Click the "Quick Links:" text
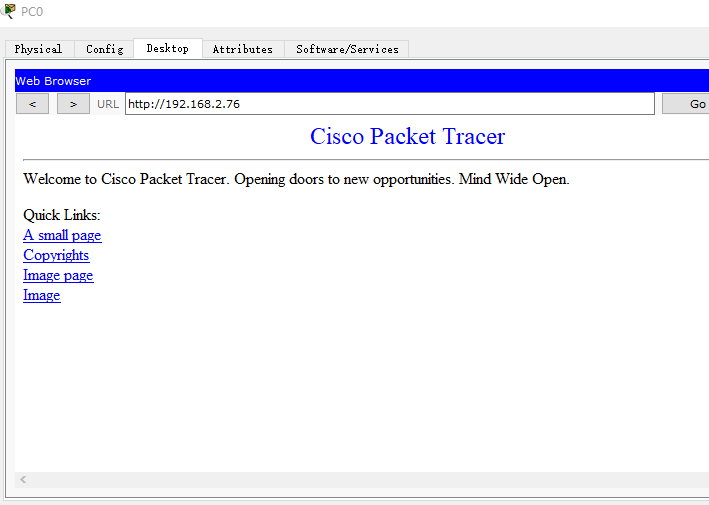 tap(61, 215)
